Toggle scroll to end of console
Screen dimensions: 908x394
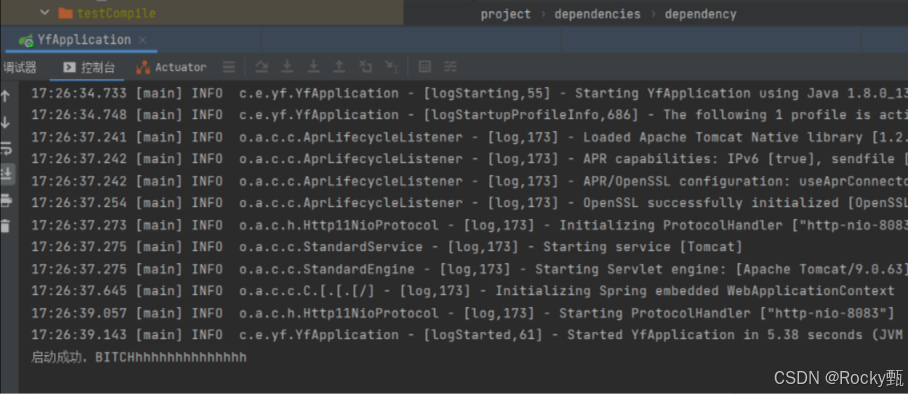6,175
